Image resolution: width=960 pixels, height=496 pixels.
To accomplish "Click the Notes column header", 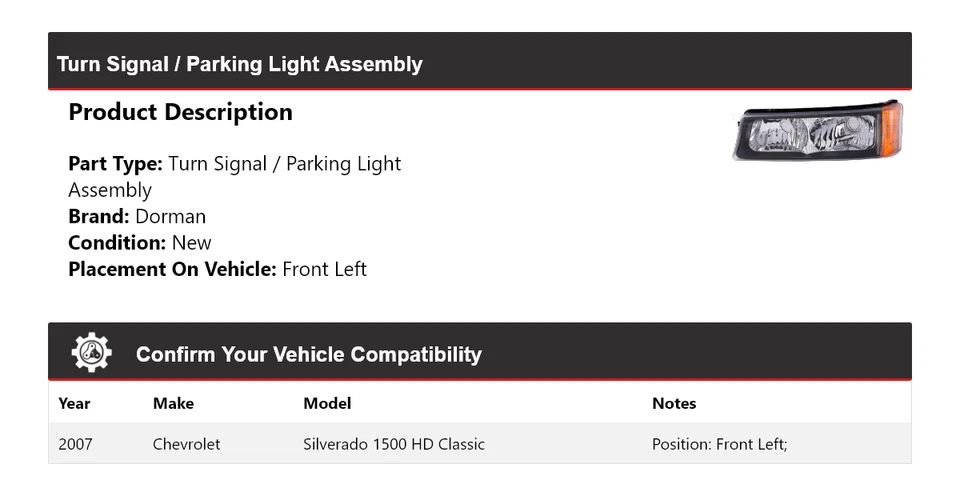I will (674, 403).
